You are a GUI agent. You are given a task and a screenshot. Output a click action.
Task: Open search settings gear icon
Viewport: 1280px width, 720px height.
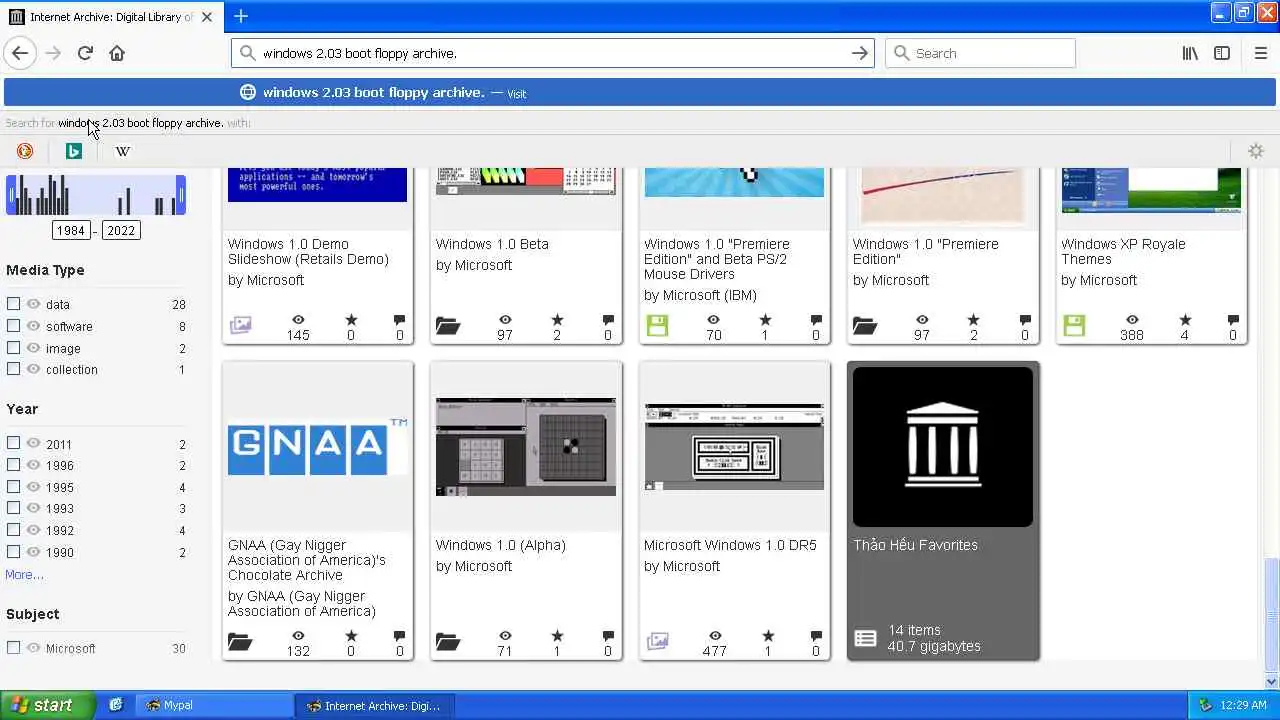click(x=1256, y=151)
